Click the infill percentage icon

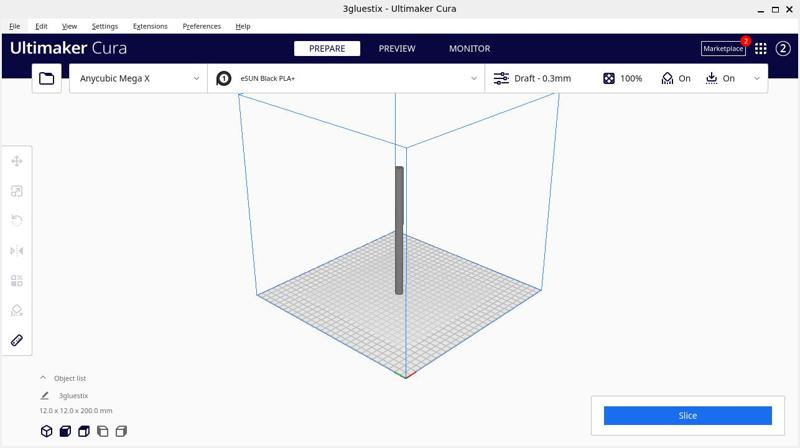click(609, 78)
